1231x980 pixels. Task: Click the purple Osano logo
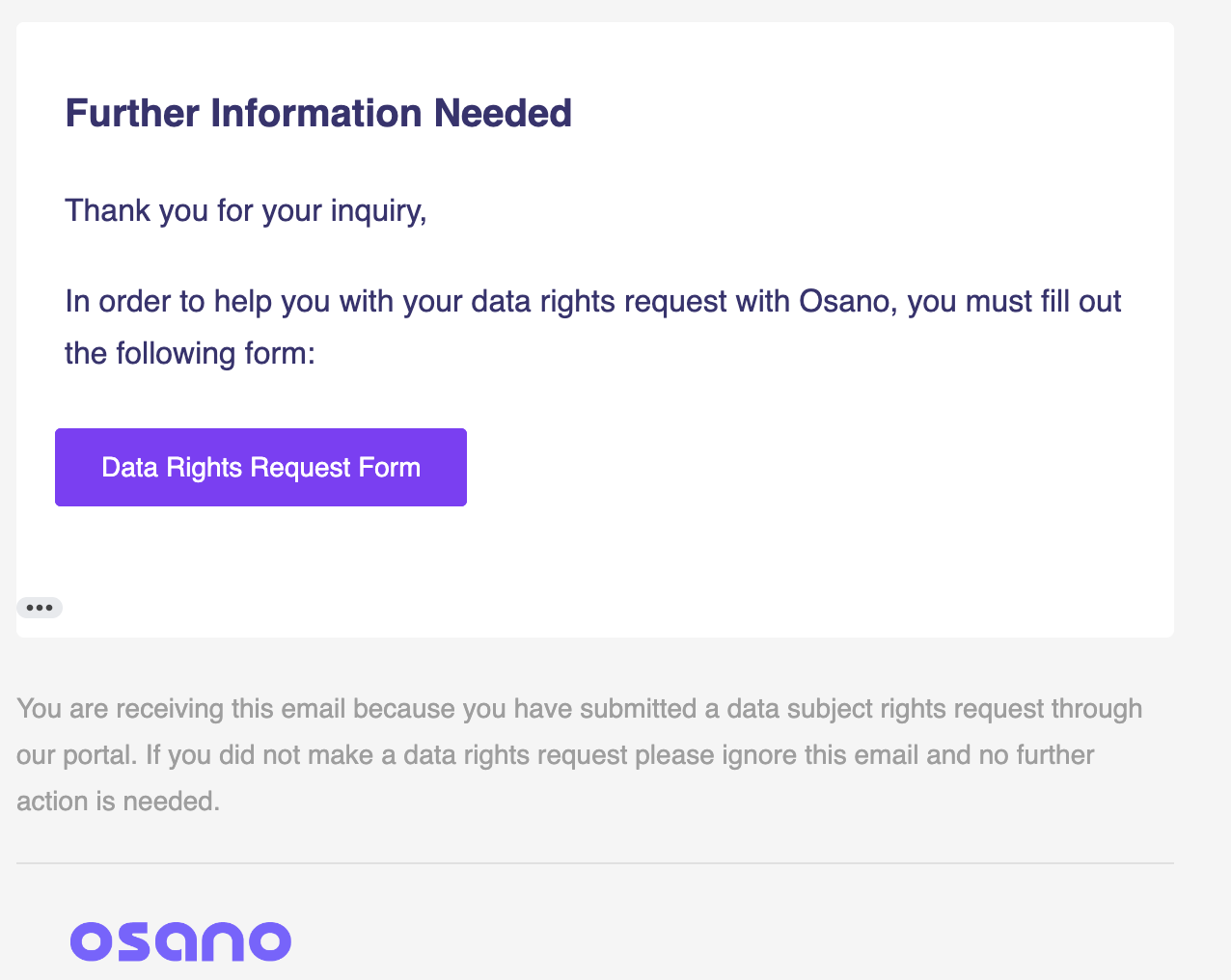[180, 941]
